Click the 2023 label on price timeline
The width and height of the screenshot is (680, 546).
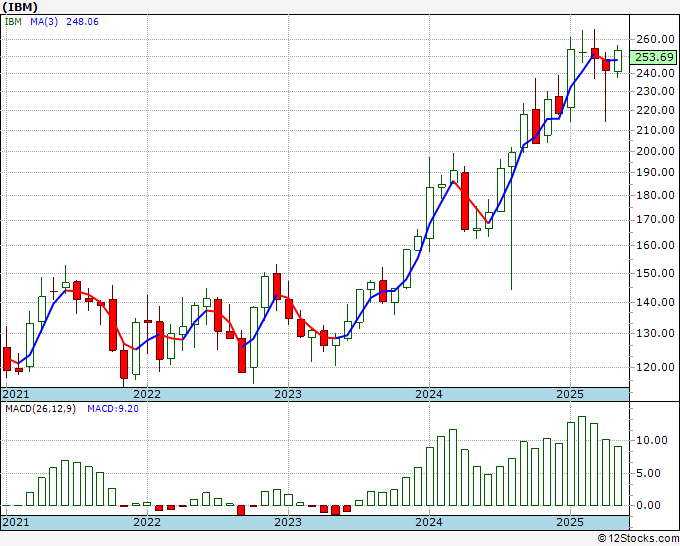point(288,394)
